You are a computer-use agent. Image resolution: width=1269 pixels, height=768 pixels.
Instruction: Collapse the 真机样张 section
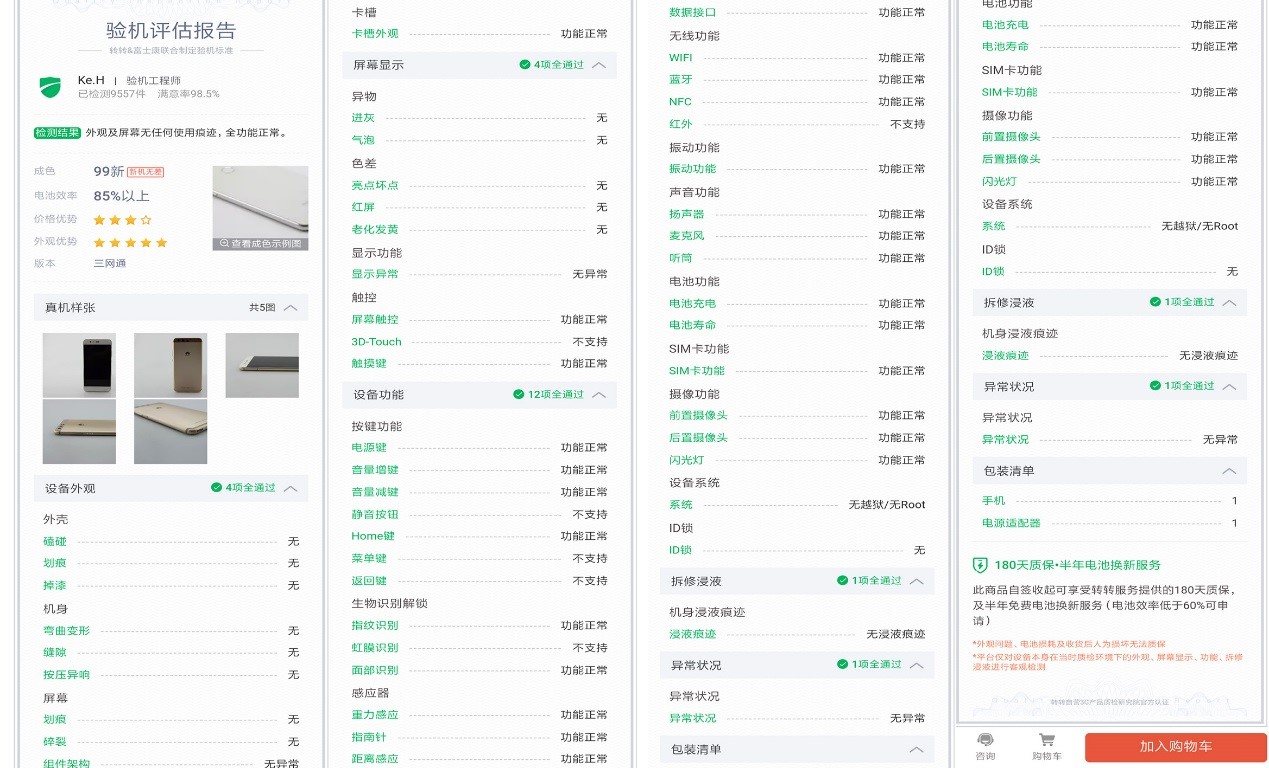pos(292,307)
